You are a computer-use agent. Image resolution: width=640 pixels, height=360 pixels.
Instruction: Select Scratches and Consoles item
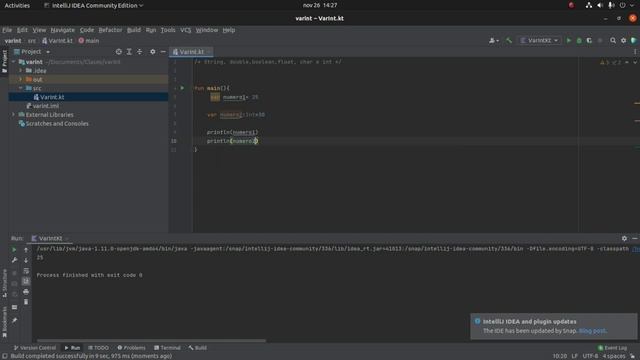pyautogui.click(x=57, y=124)
